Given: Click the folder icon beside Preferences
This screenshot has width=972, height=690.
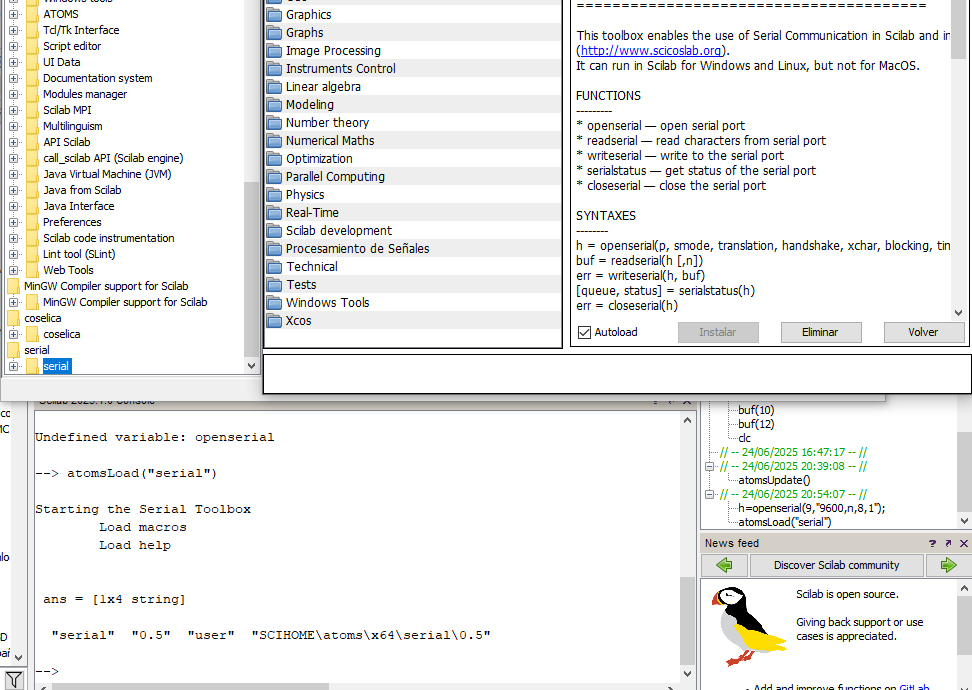Looking at the screenshot, I should pyautogui.click(x=32, y=222).
